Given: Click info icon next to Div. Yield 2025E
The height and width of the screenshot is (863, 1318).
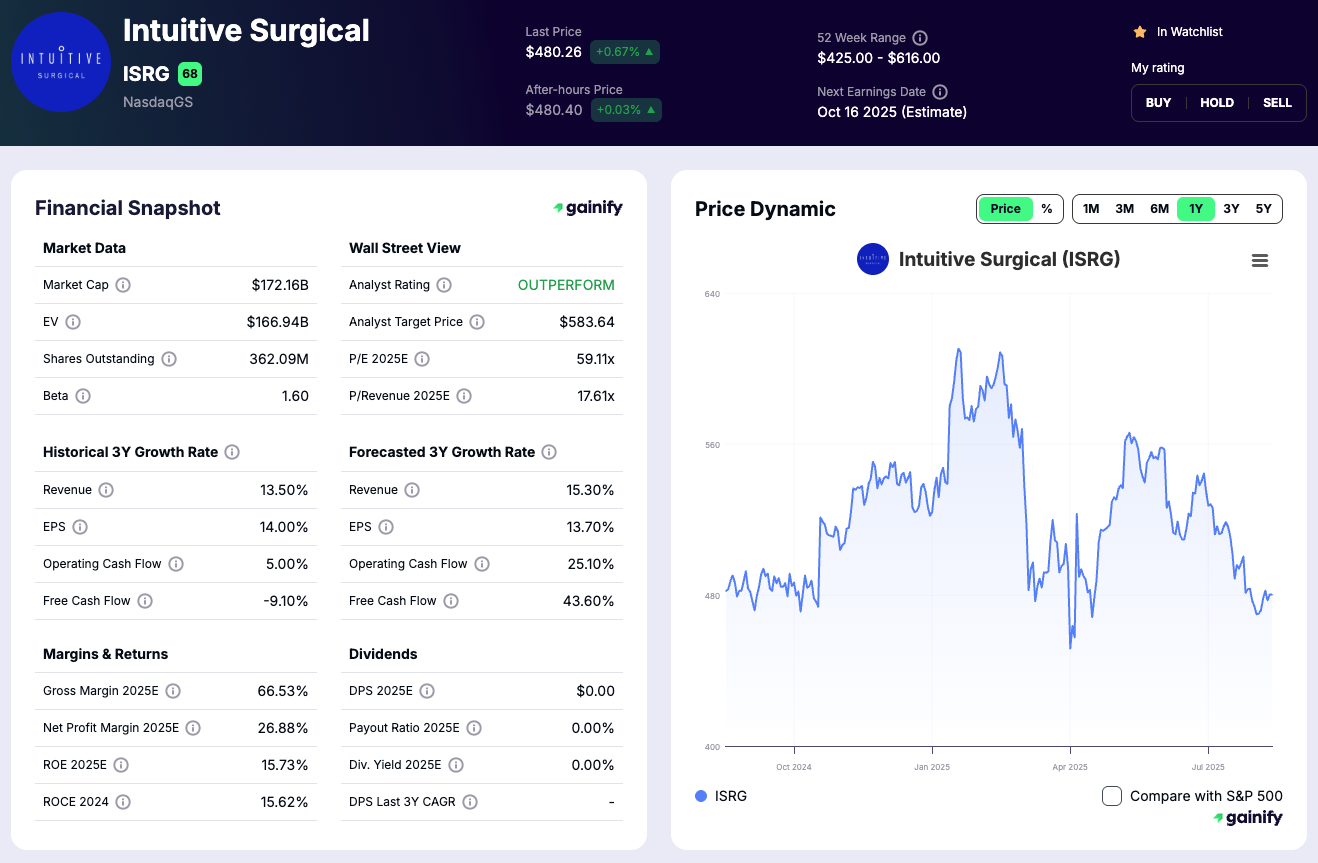Looking at the screenshot, I should [456, 765].
